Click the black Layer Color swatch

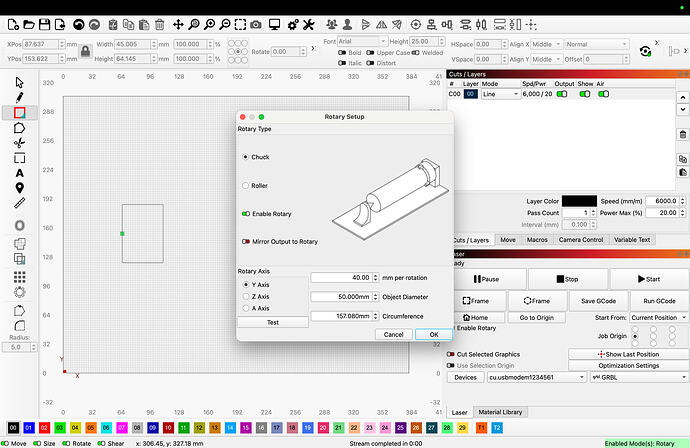click(x=579, y=201)
